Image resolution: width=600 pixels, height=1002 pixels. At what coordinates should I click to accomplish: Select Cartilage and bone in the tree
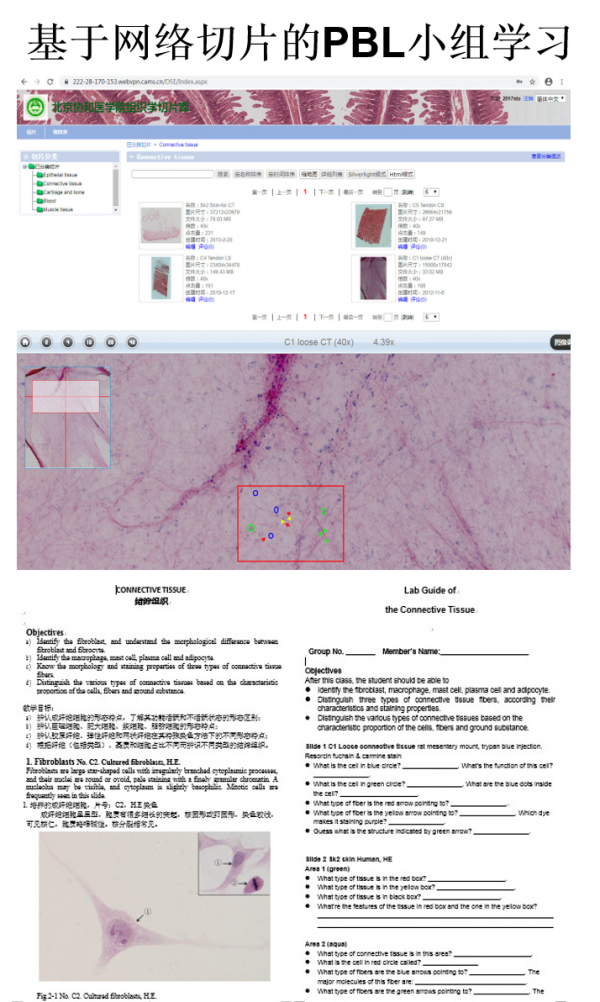(x=66, y=192)
